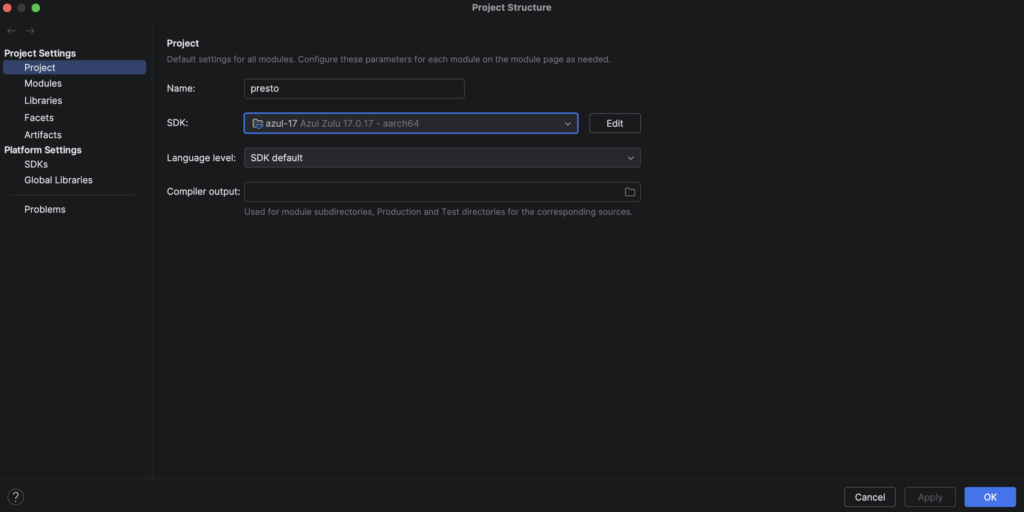Show SDKs under Platform Settings
This screenshot has height=512, width=1024.
point(36,164)
